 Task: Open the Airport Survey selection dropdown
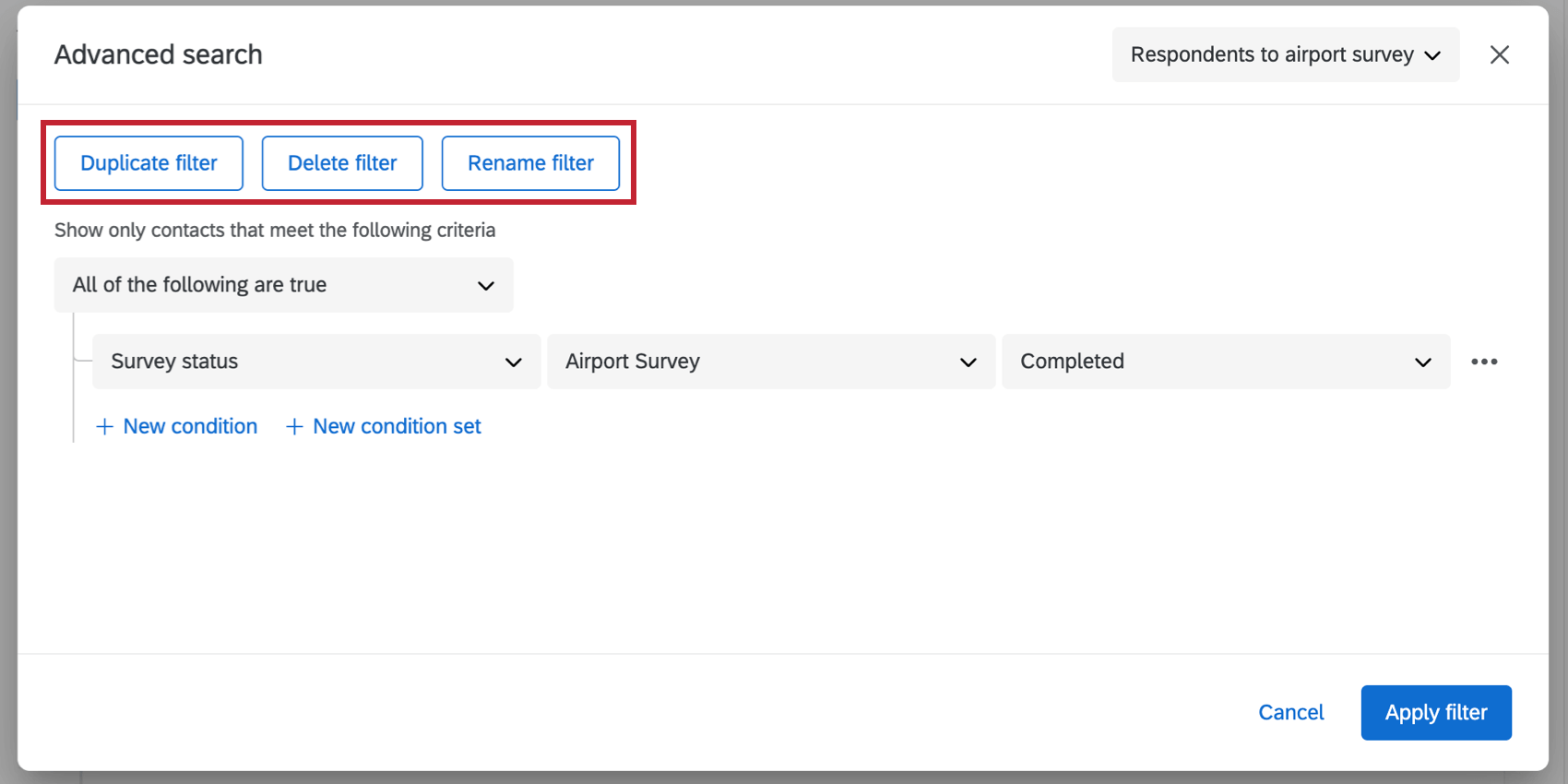point(756,362)
